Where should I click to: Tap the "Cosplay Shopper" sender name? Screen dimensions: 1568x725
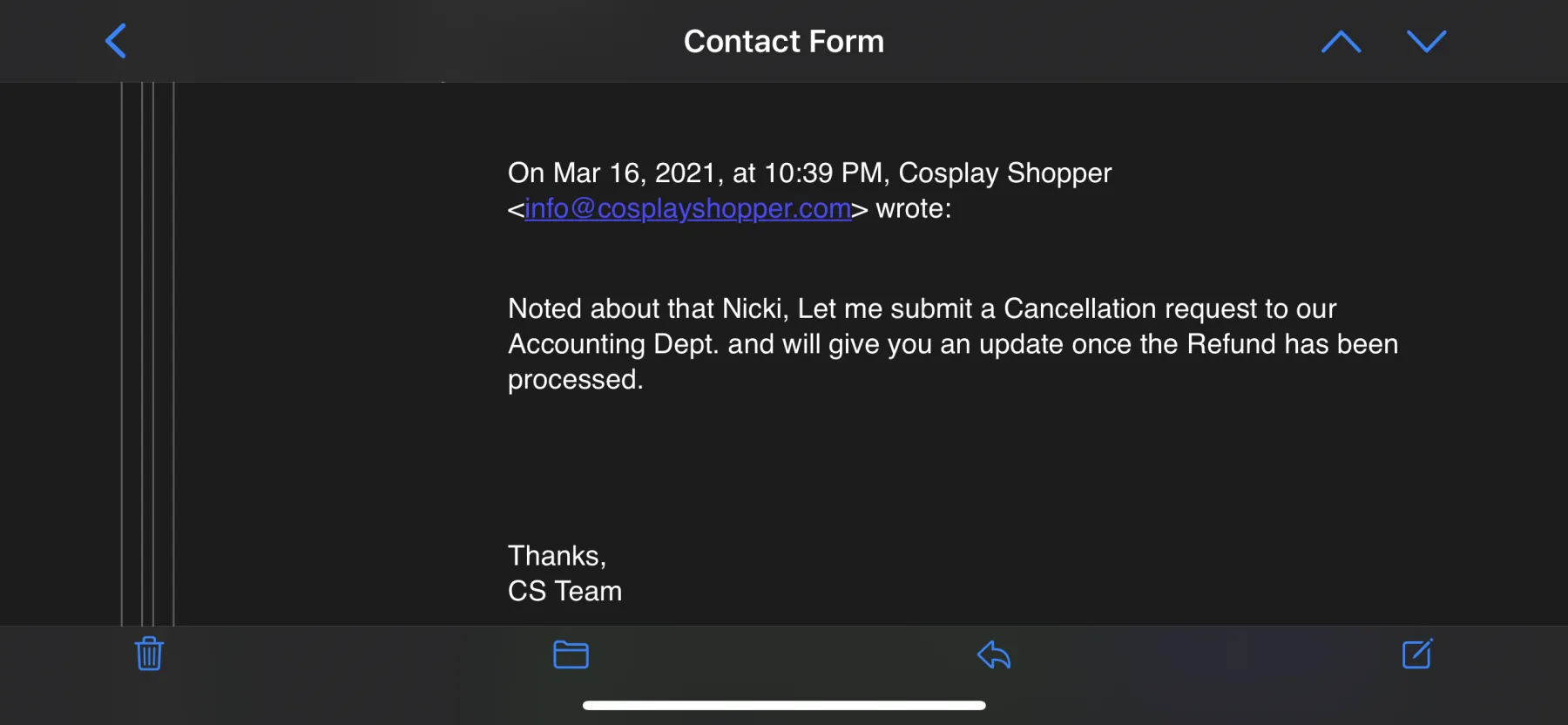(1004, 173)
